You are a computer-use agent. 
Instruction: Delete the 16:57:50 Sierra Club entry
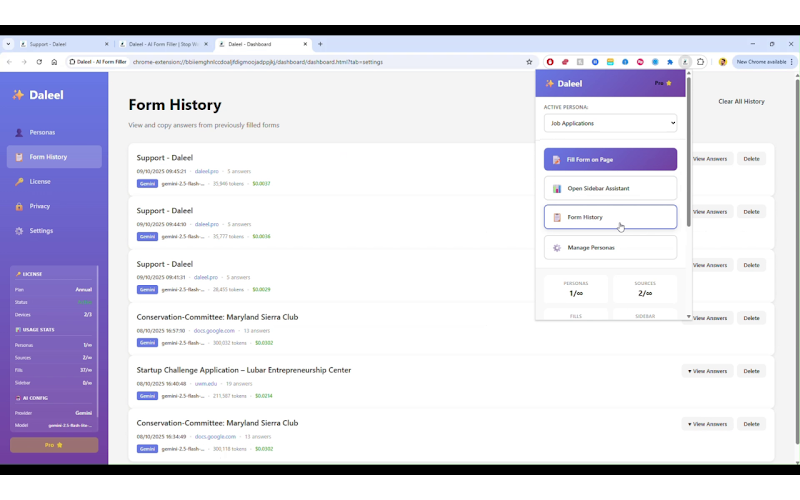tap(751, 318)
